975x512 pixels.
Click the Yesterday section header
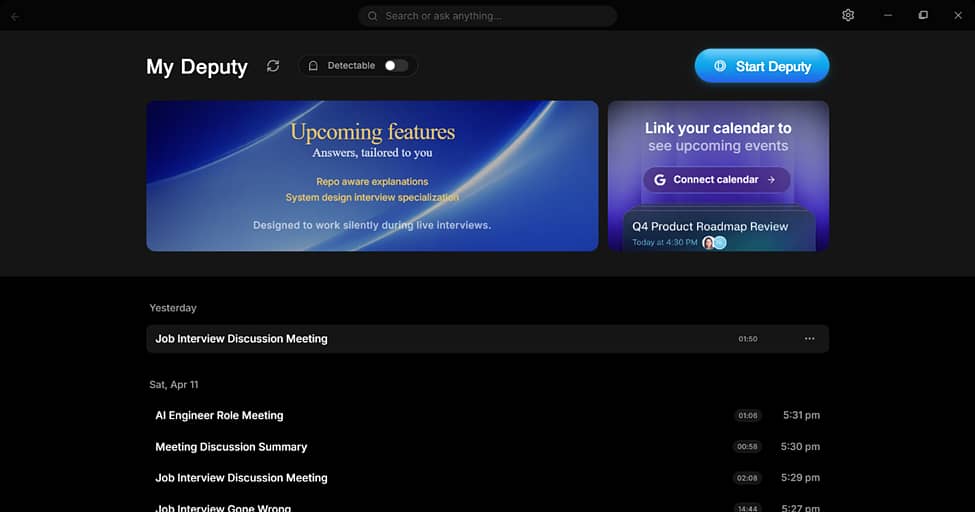173,308
